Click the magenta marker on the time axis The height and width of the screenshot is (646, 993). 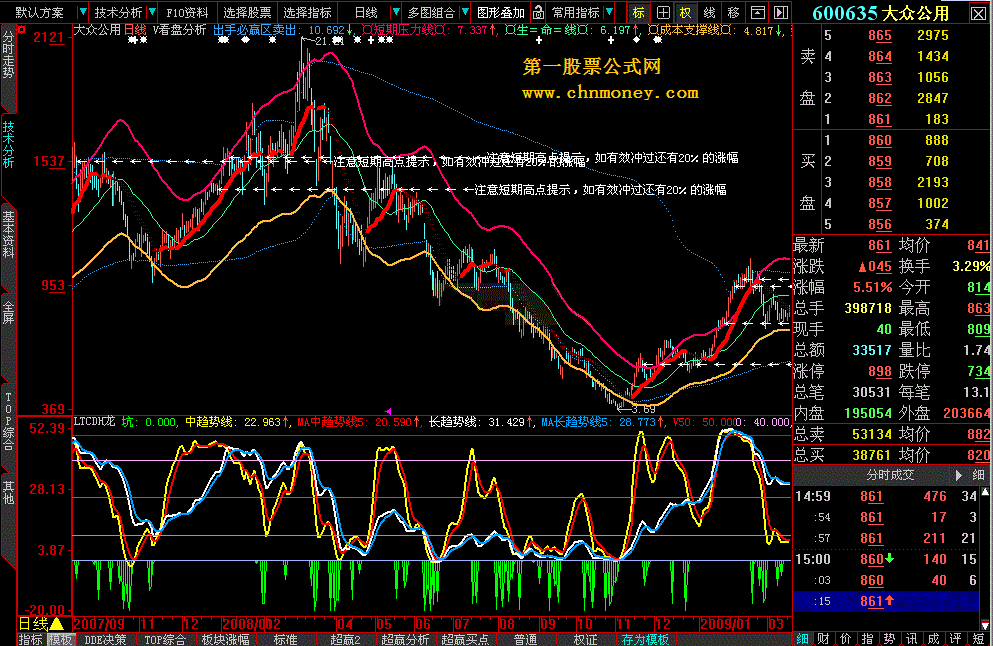(x=388, y=411)
